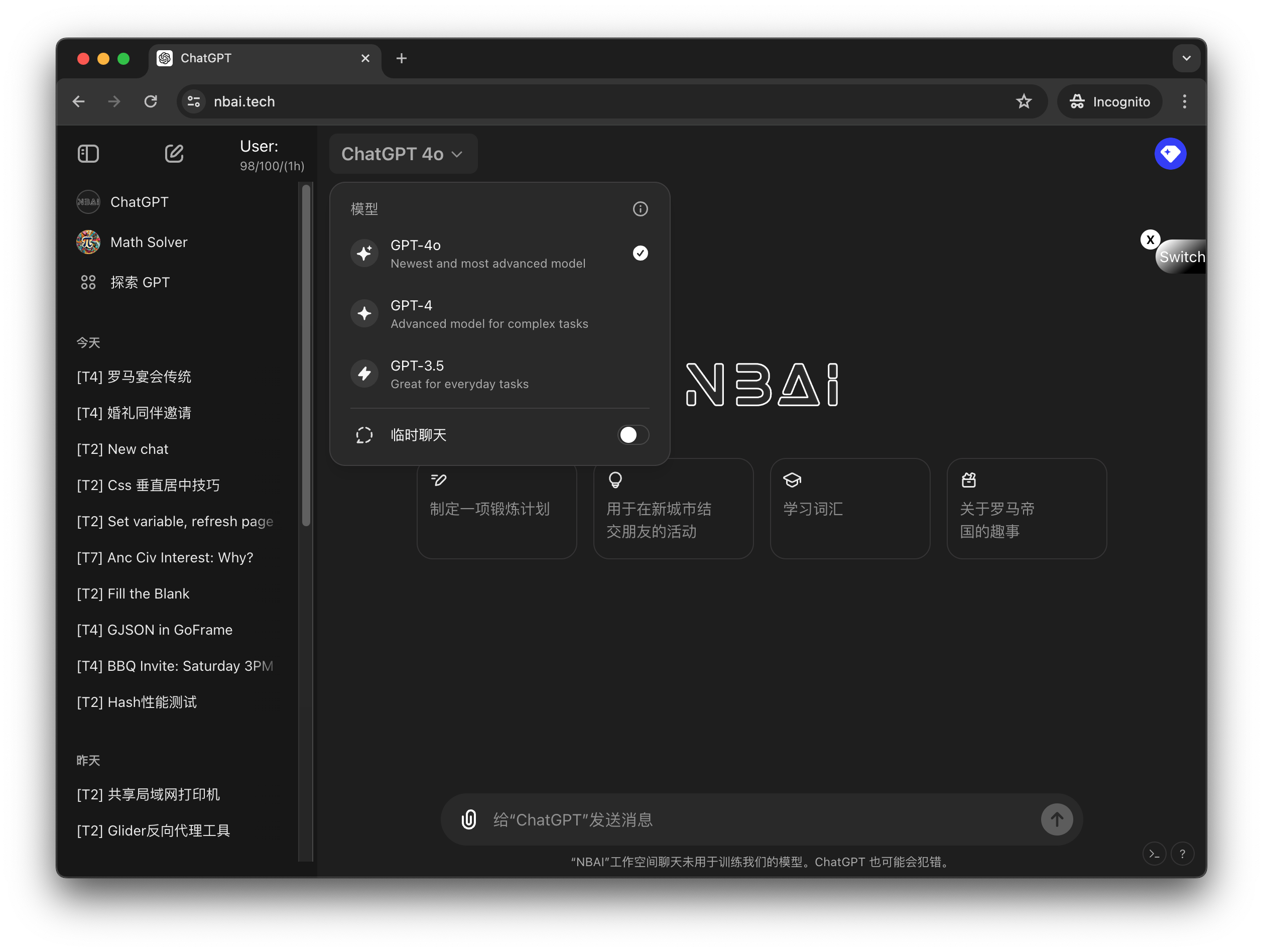Select the ChatGPT browser tab
The height and width of the screenshot is (952, 1263).
[265, 58]
